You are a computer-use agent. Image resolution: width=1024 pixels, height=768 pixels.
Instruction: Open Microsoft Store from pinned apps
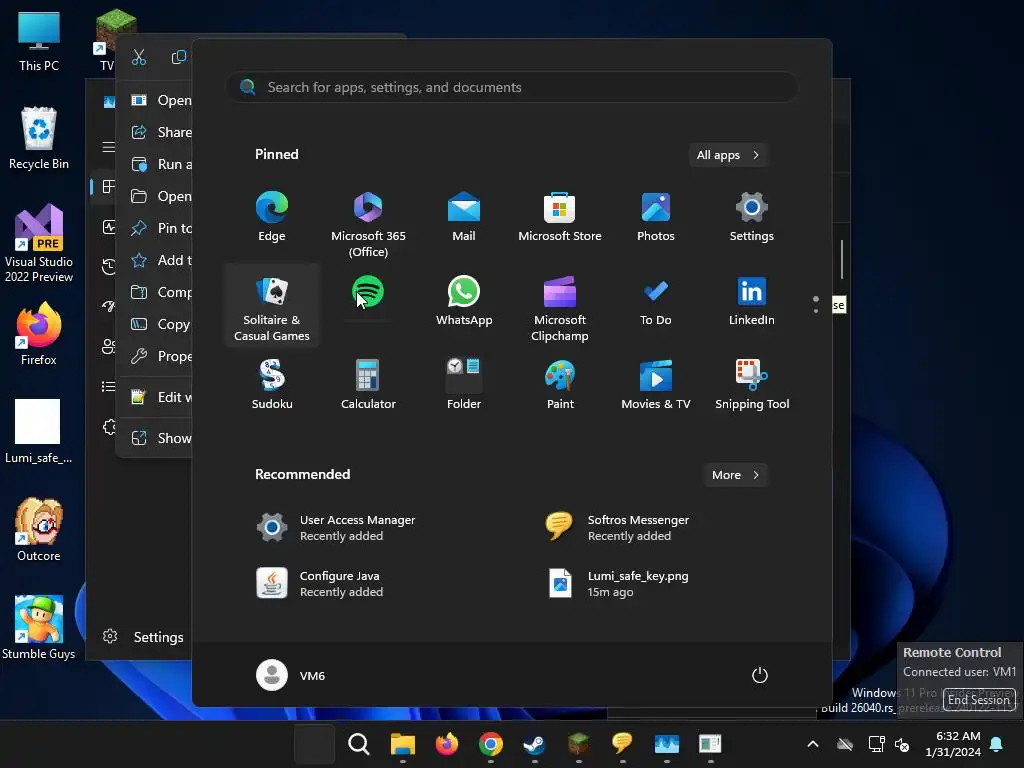[x=560, y=218]
